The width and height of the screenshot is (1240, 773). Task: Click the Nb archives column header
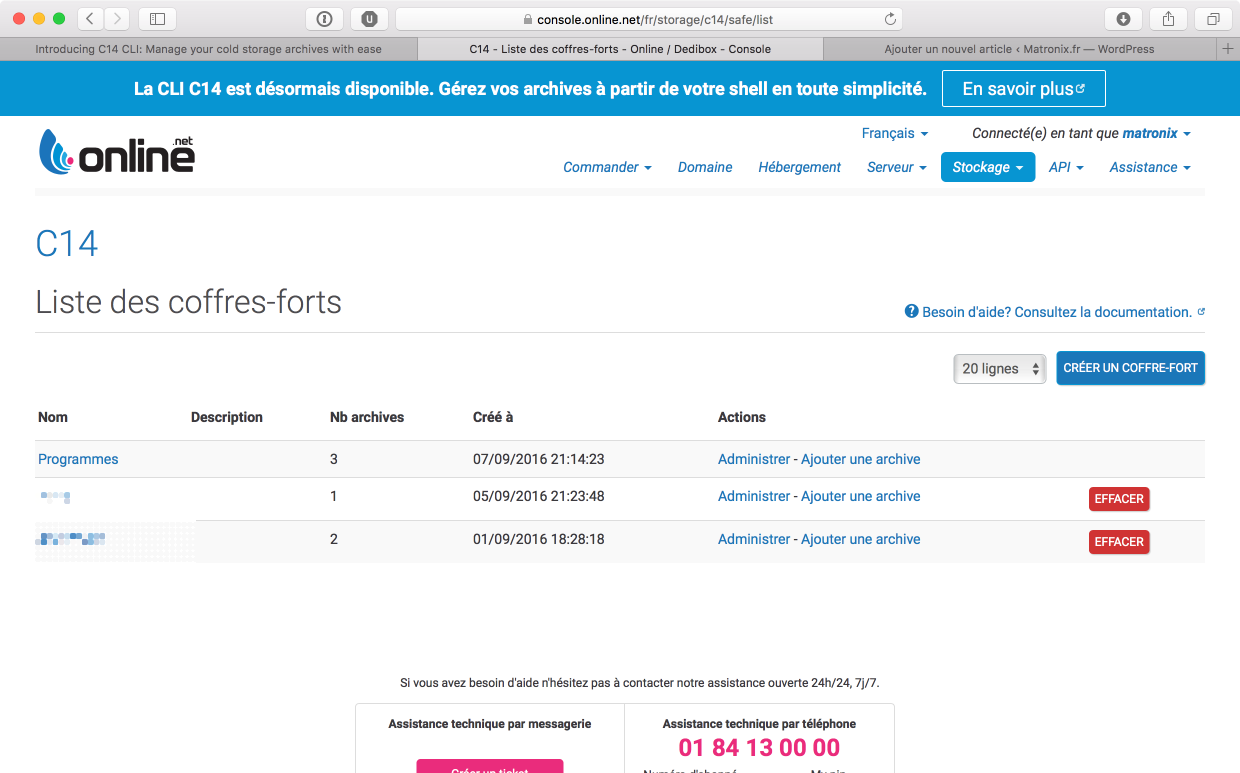click(367, 417)
